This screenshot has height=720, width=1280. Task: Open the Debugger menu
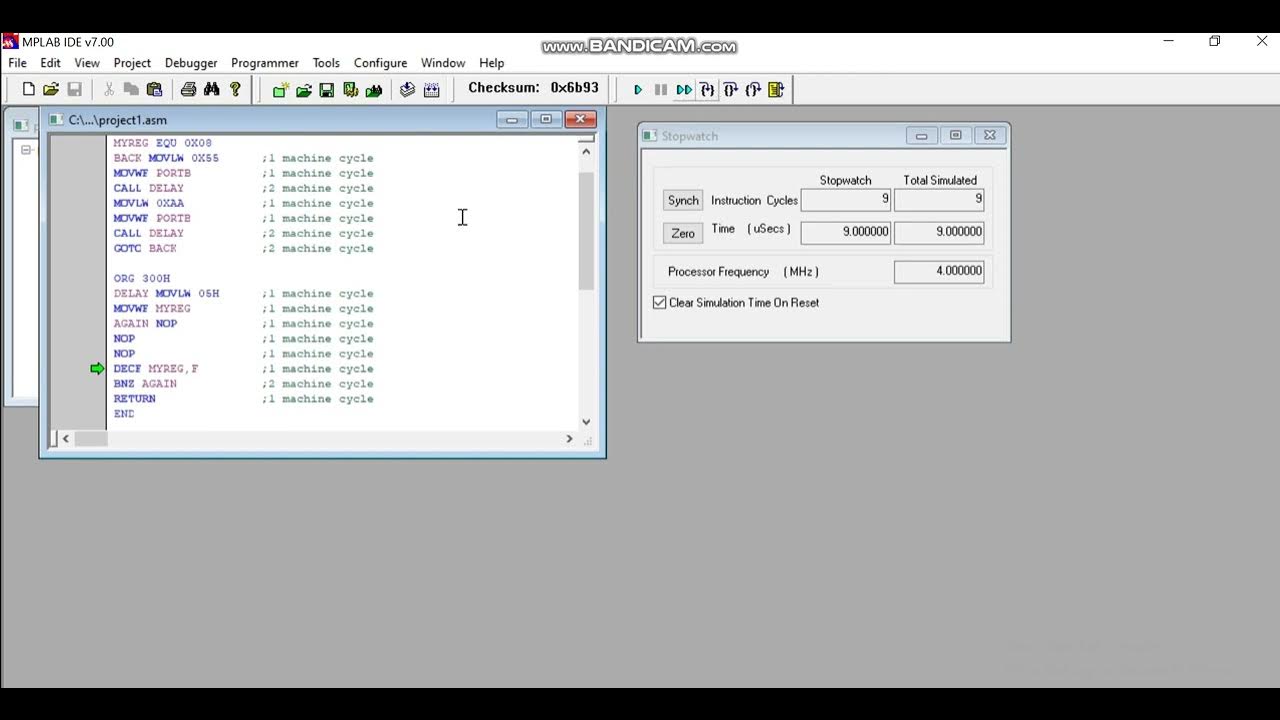[191, 62]
